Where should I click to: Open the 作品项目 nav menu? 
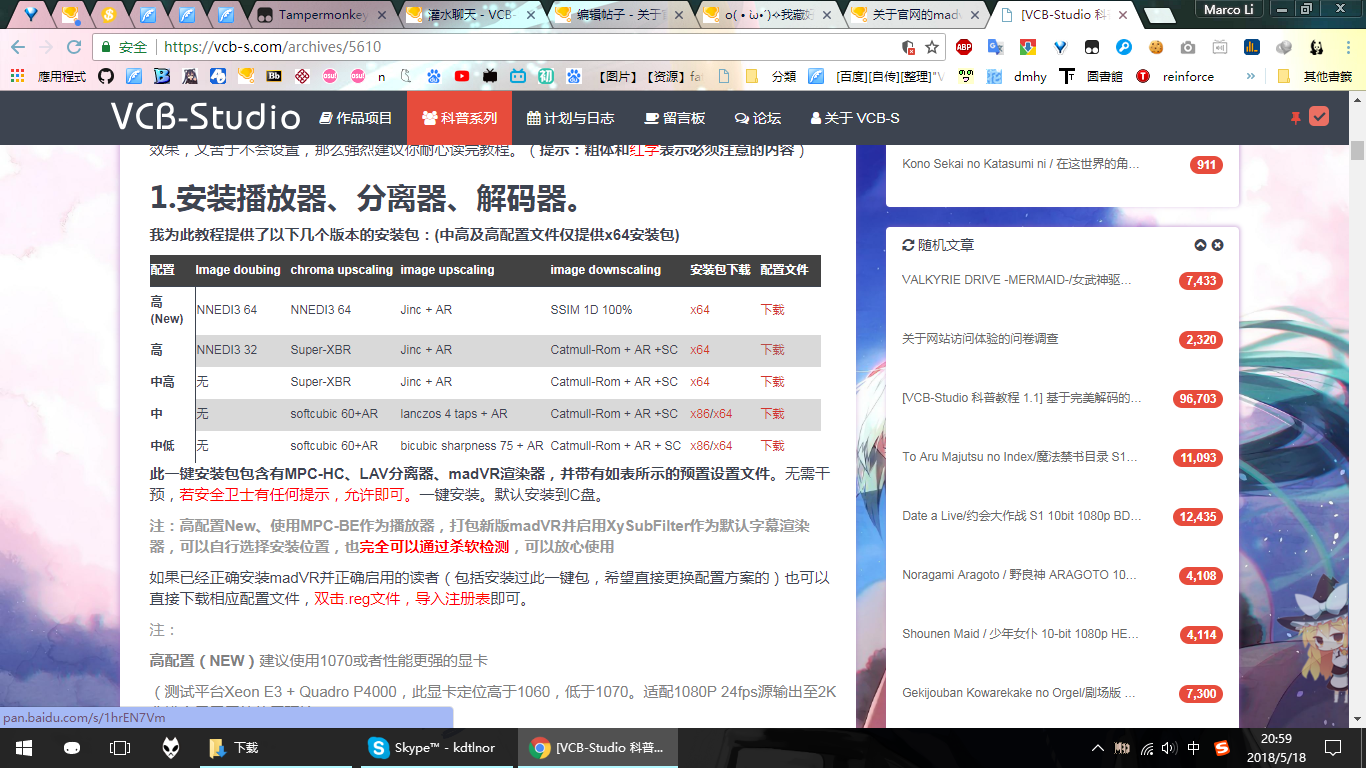click(356, 118)
